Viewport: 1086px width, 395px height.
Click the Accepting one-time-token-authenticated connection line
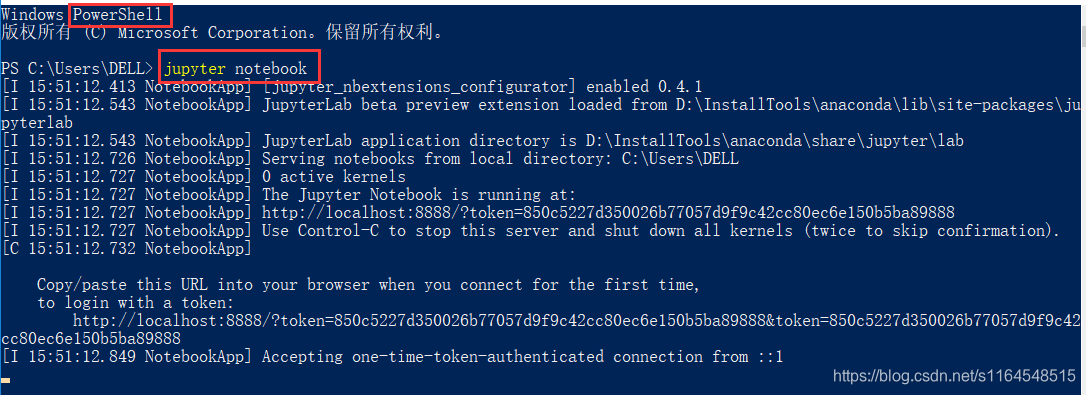pyautogui.click(x=393, y=357)
